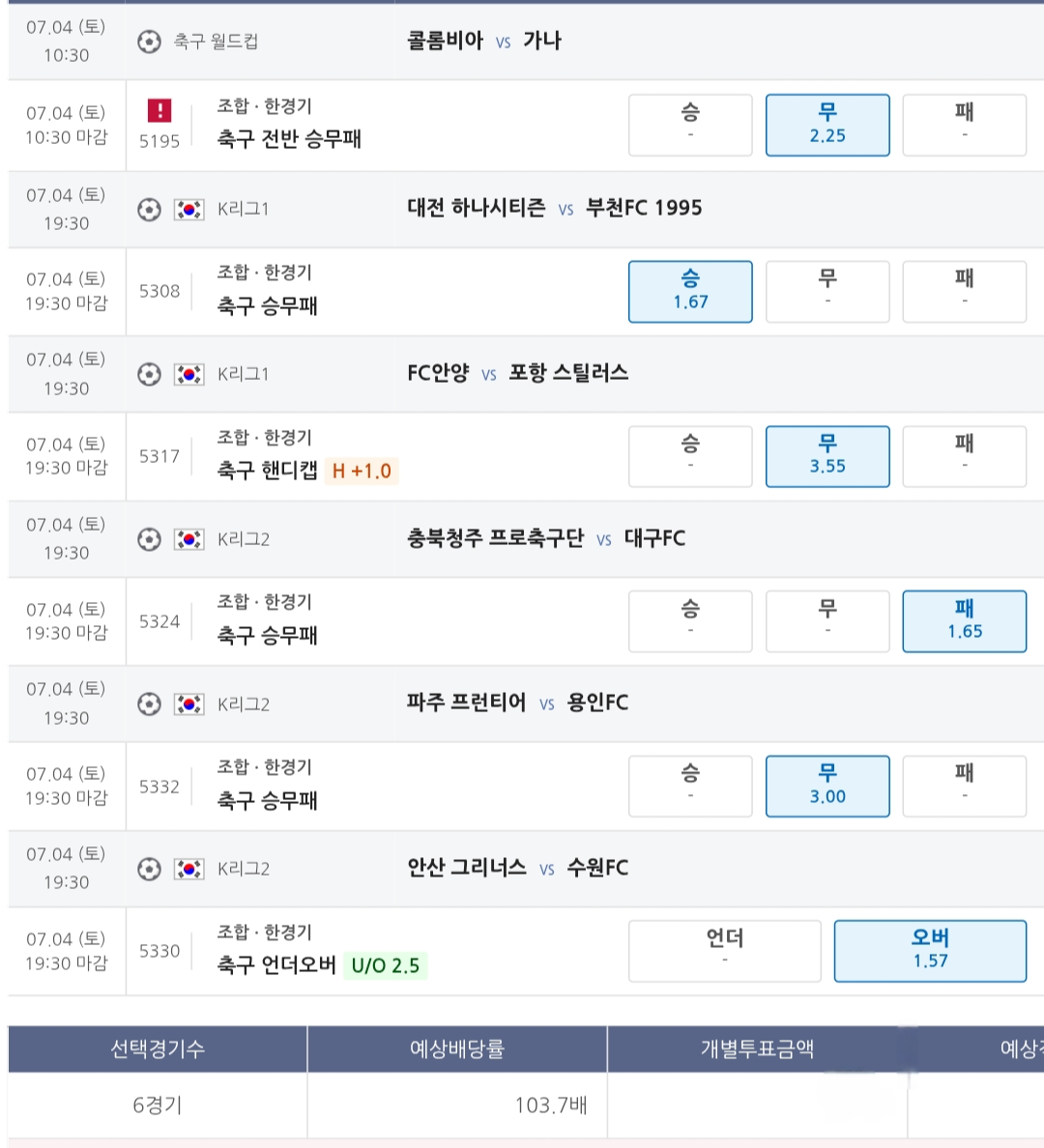The height and width of the screenshot is (1148, 1044).
Task: Open 콜롬비아 vs 가나 match title
Action: pos(484,41)
